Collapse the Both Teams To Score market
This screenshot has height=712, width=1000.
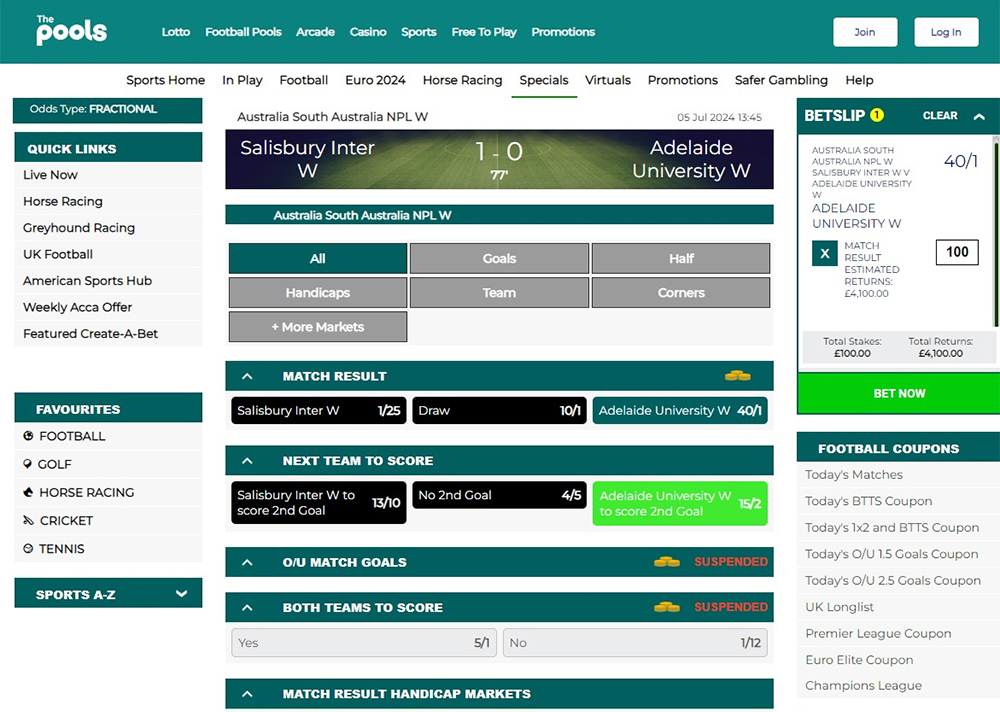247,607
